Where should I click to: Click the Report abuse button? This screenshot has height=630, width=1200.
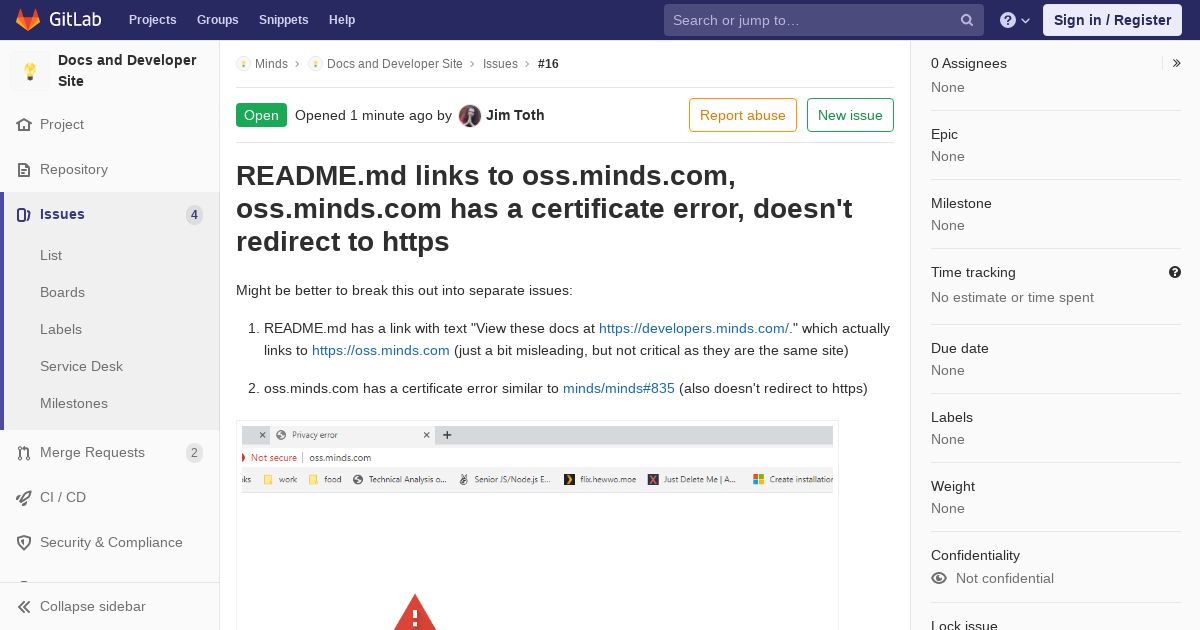743,115
